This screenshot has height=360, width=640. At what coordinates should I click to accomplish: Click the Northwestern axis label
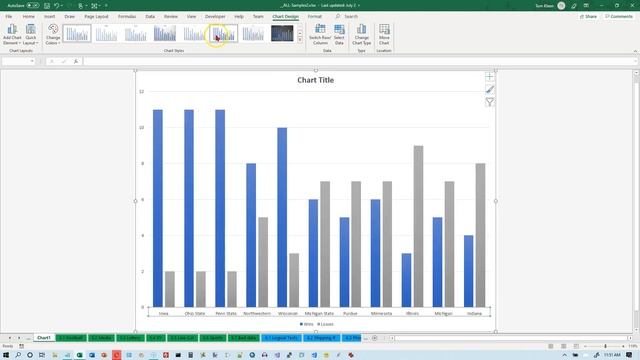coord(257,313)
